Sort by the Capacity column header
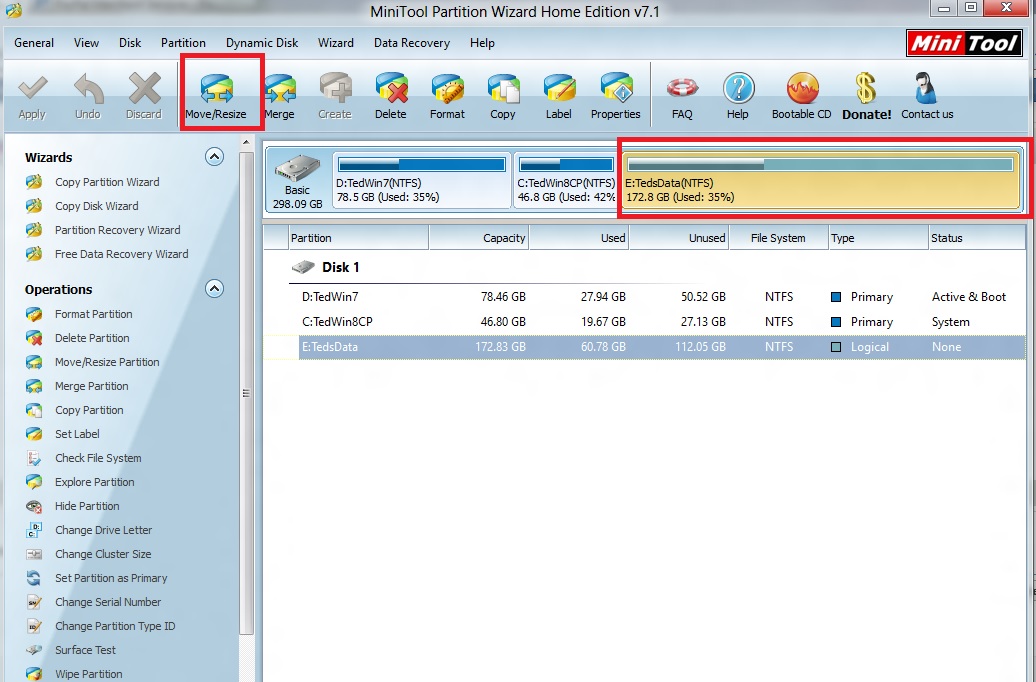Viewport: 1036px width, 682px height. [x=478, y=238]
